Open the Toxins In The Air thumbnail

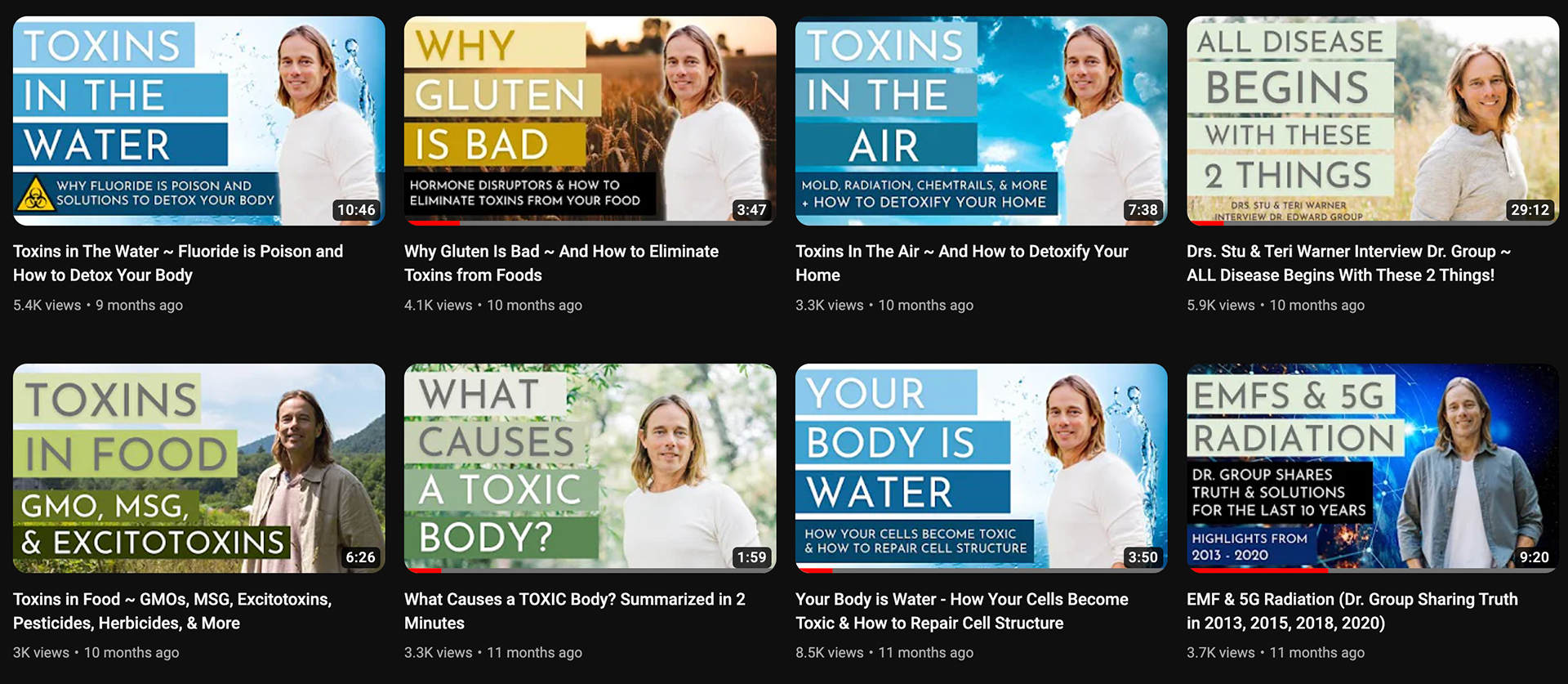[x=981, y=120]
